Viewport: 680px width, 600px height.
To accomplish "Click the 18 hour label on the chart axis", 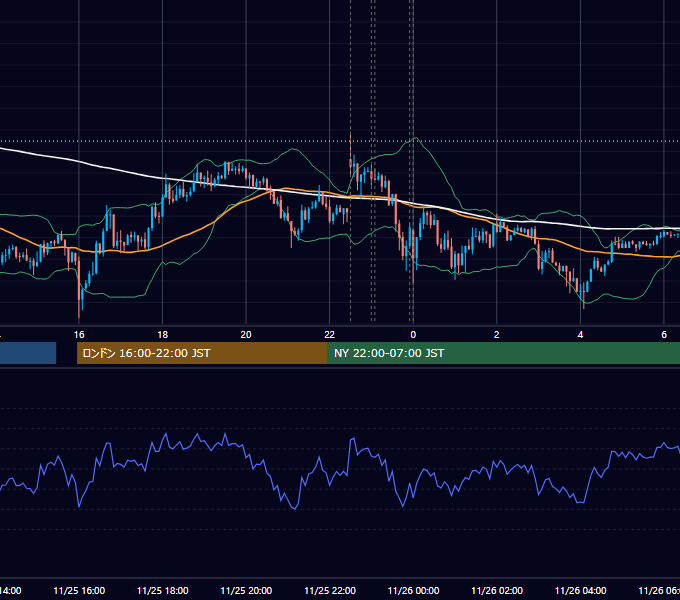I will (x=162, y=334).
